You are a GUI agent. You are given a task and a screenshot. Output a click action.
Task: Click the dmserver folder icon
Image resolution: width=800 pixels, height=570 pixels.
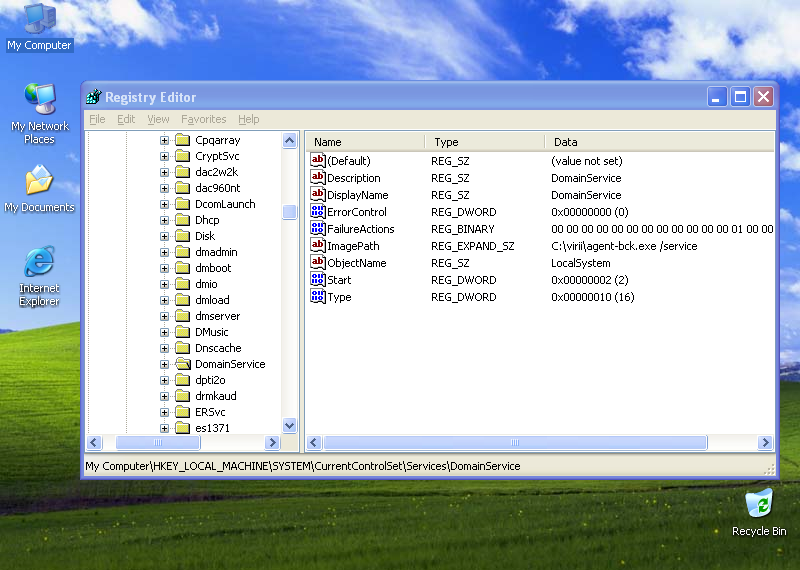183,316
